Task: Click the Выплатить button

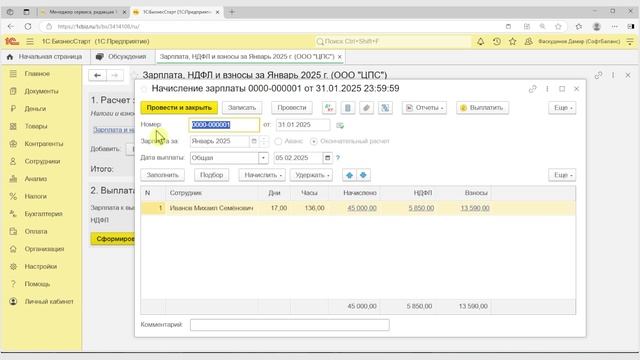Action: tap(482, 108)
